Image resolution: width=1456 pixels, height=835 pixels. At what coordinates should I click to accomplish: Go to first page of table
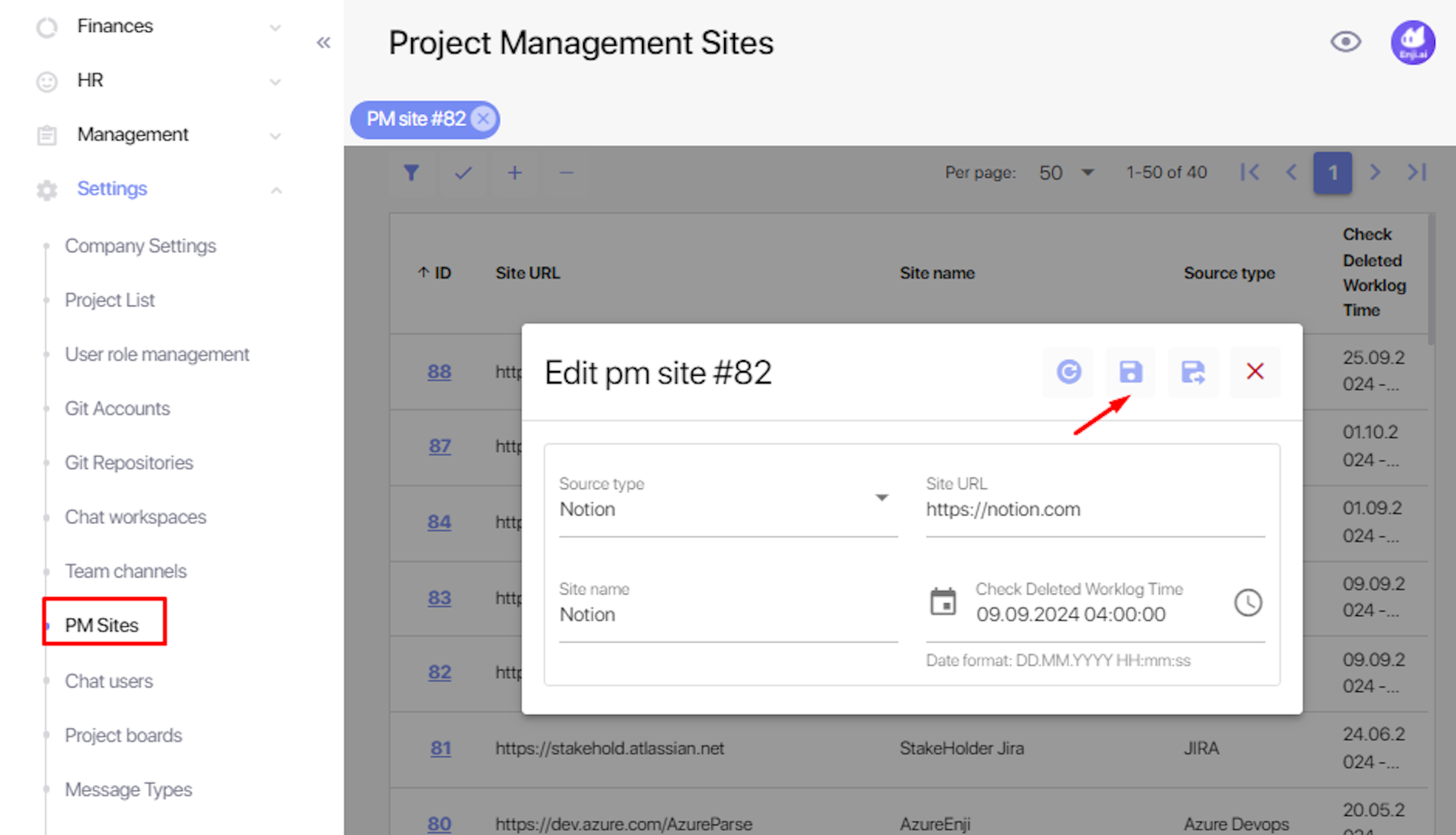(1249, 172)
